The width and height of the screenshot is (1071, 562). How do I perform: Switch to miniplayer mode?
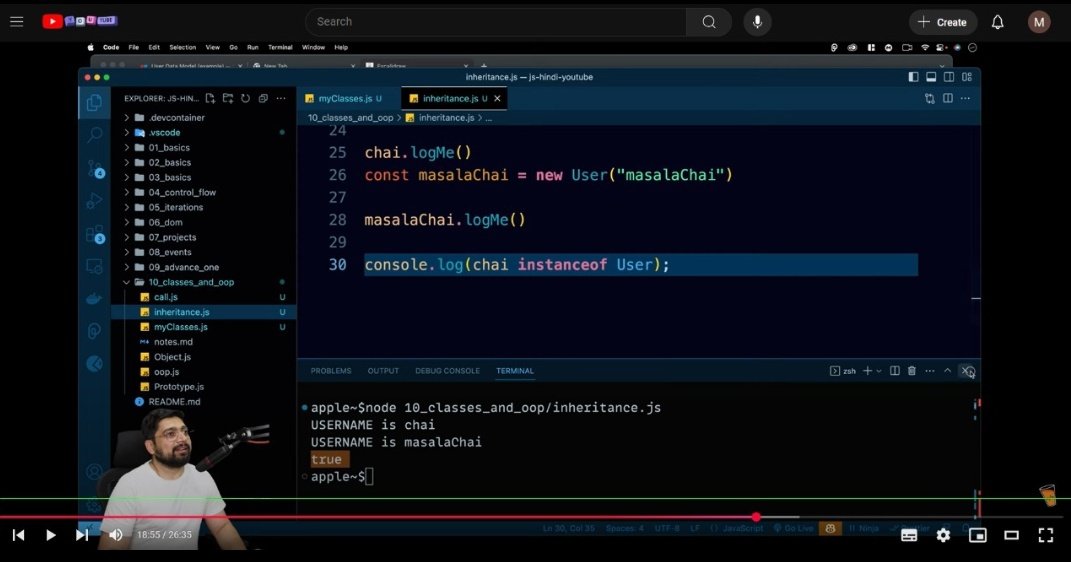click(x=977, y=535)
